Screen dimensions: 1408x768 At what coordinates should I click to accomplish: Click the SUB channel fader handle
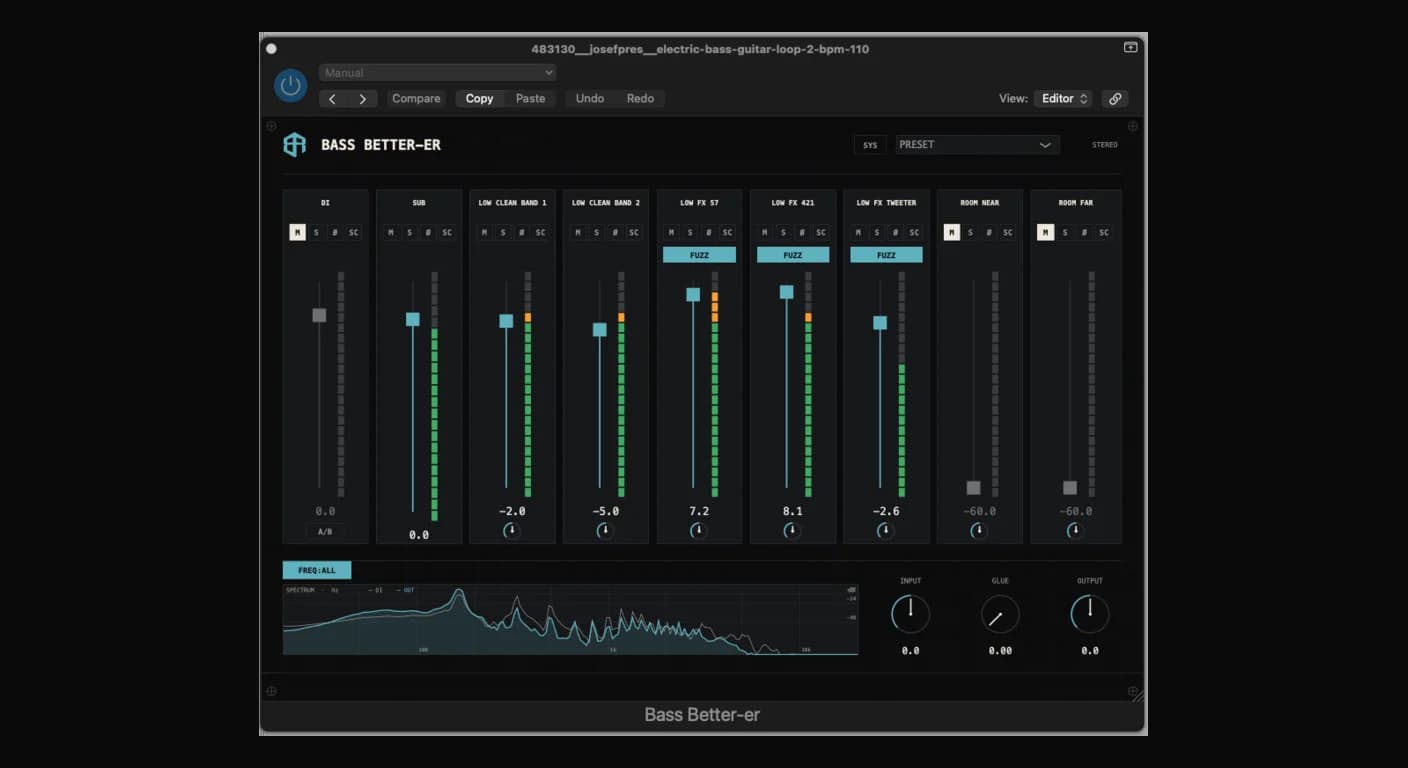(413, 319)
